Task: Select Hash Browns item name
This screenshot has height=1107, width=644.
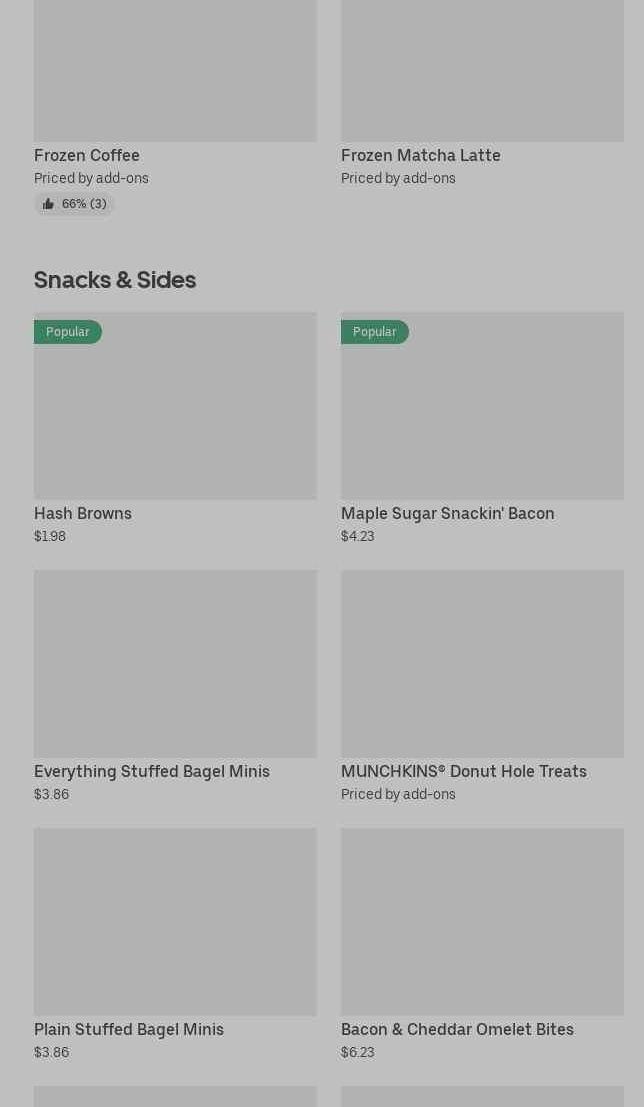Action: click(83, 513)
